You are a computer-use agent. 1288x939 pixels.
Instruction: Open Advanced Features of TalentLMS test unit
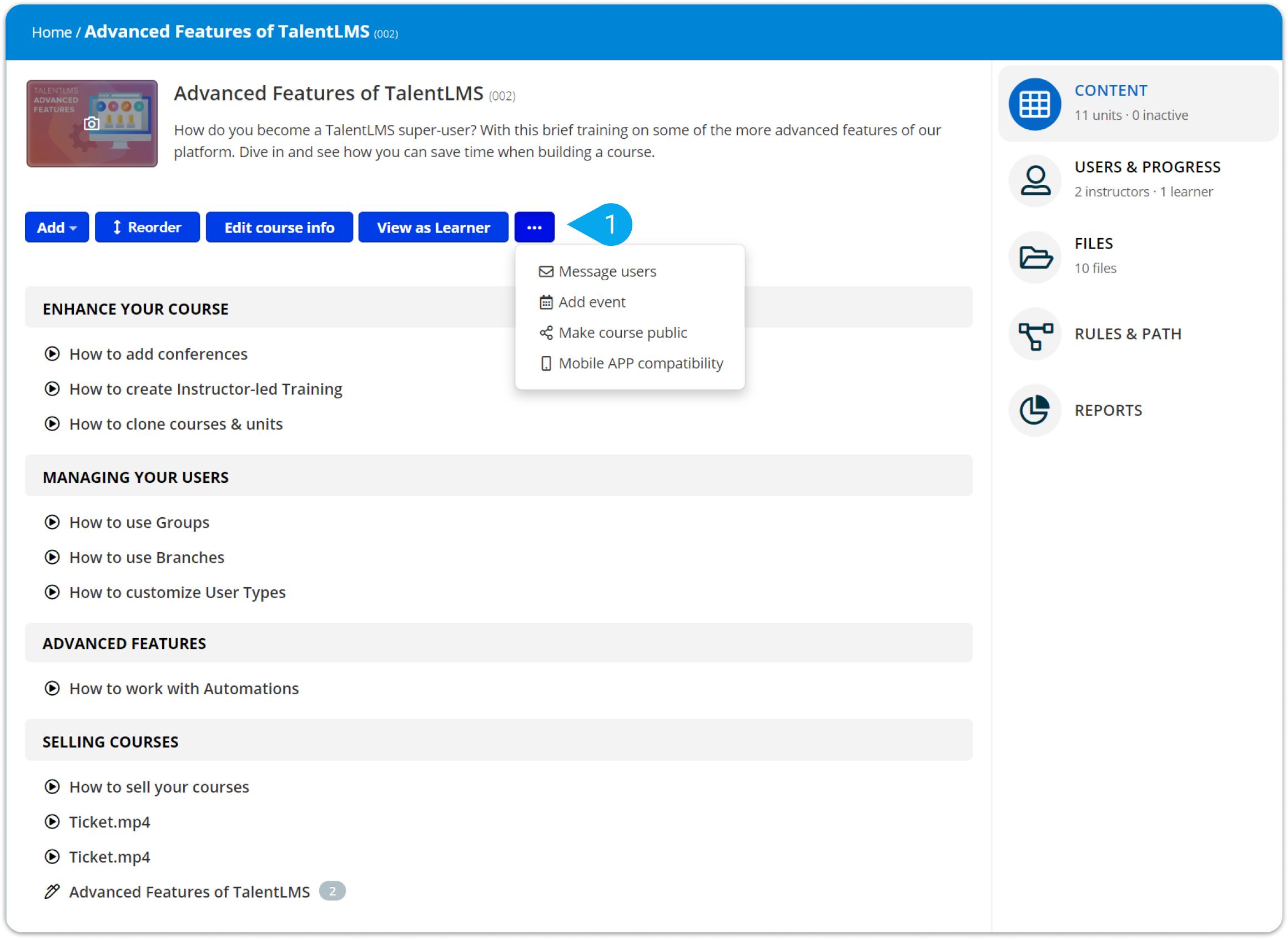pyautogui.click(x=189, y=892)
